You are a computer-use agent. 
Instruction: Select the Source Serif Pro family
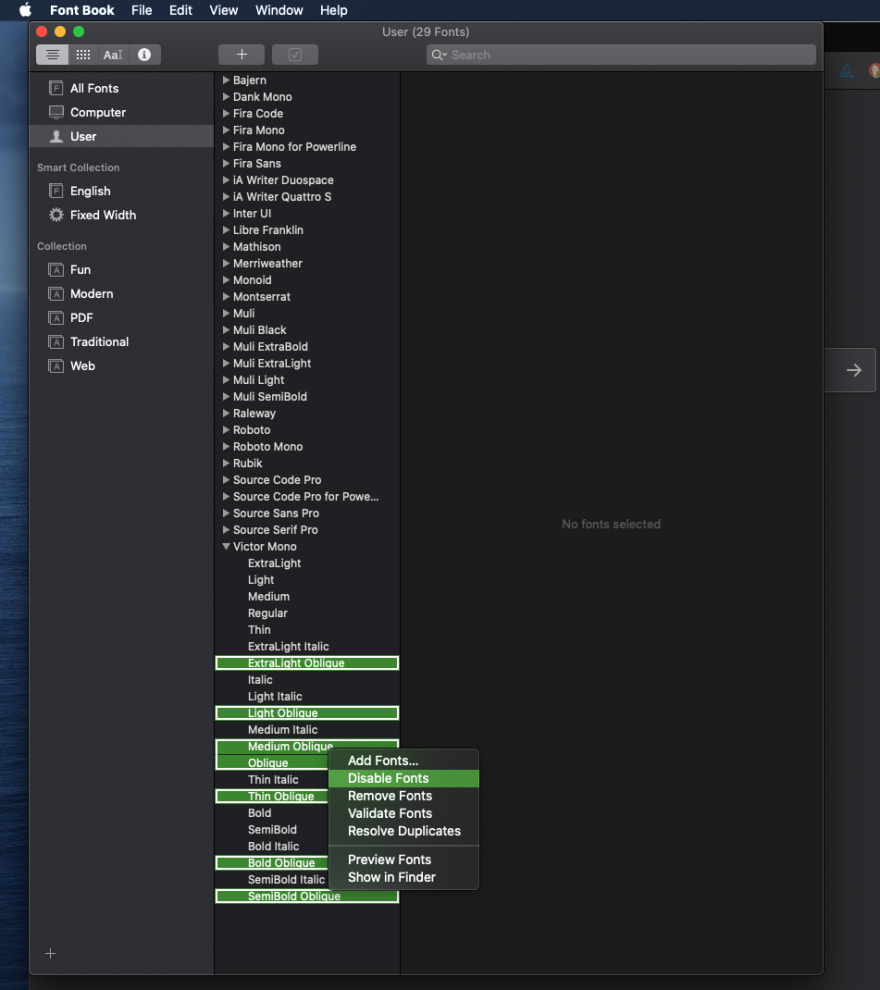coord(275,530)
